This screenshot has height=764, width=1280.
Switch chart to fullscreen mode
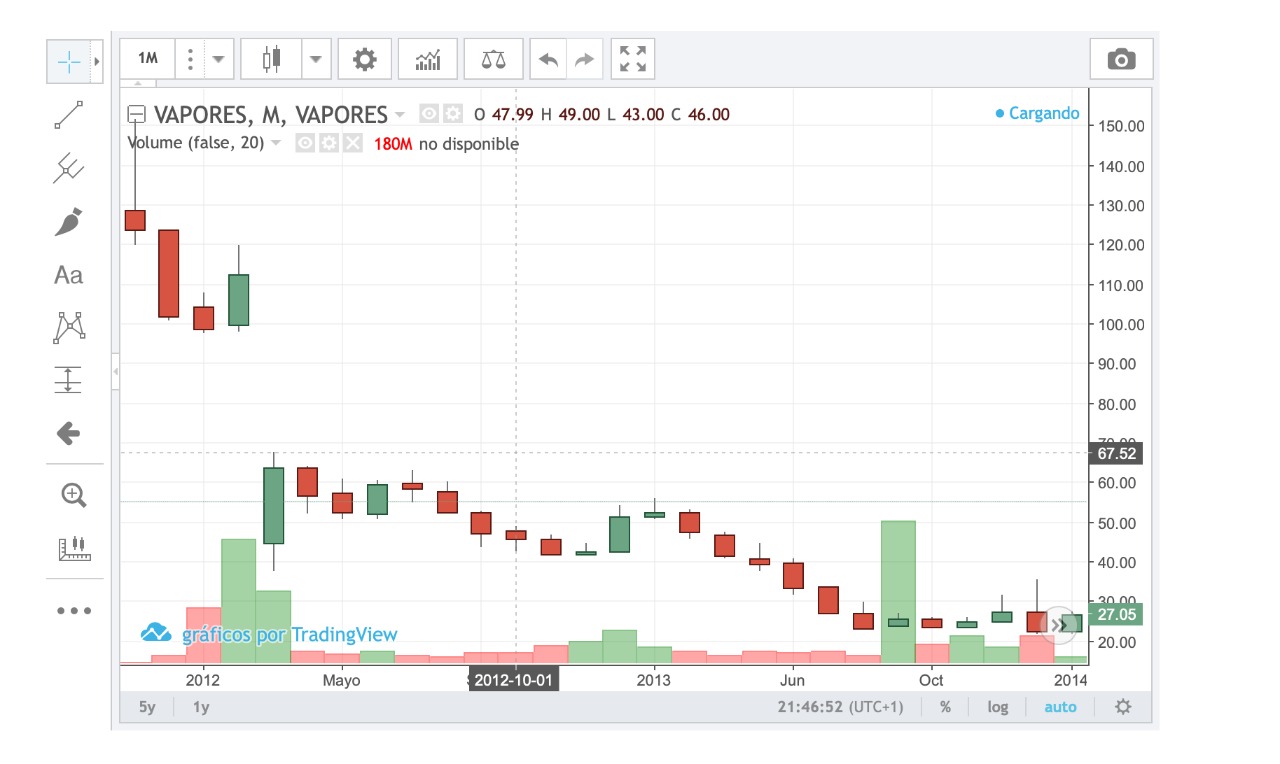(633, 60)
